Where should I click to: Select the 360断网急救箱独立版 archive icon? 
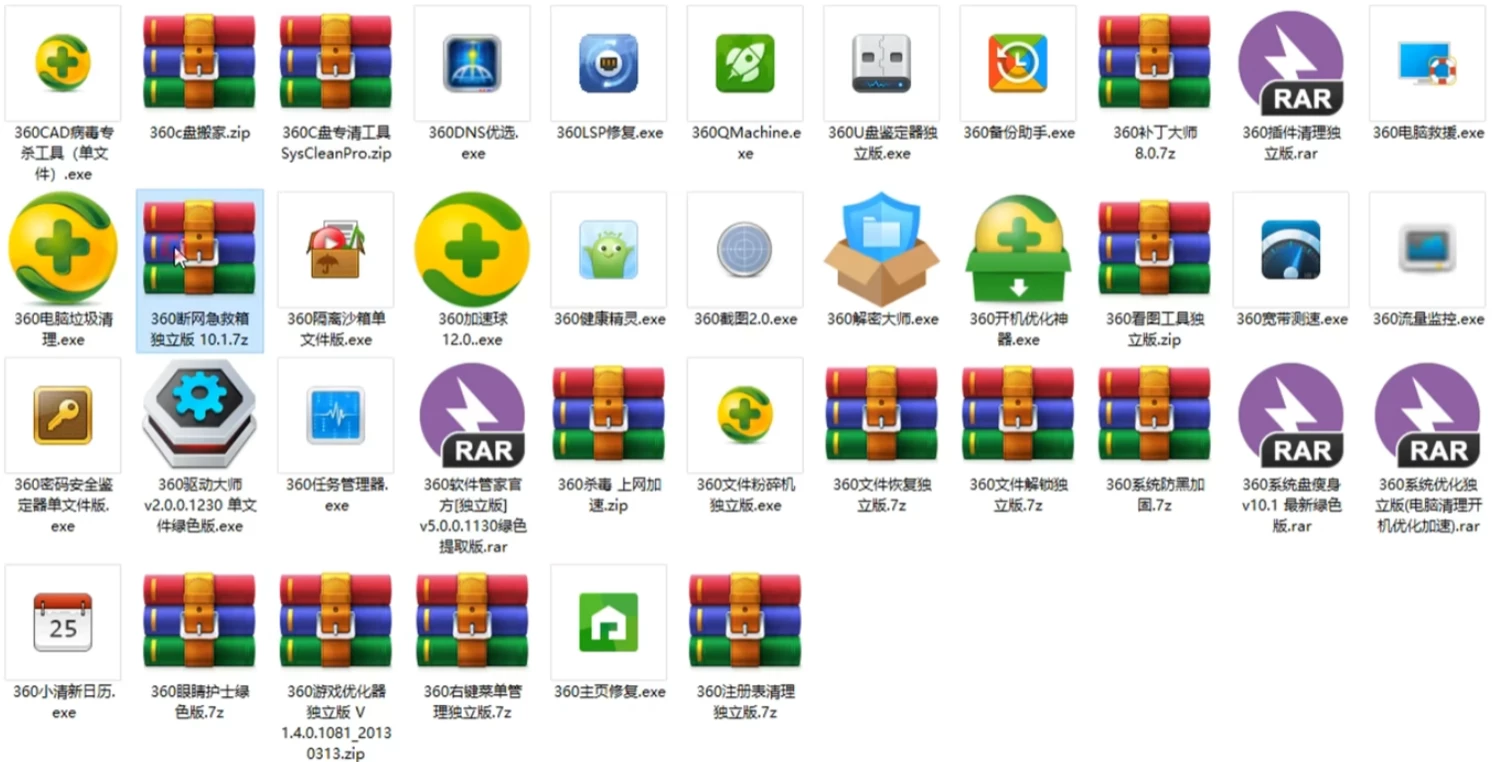(x=199, y=249)
